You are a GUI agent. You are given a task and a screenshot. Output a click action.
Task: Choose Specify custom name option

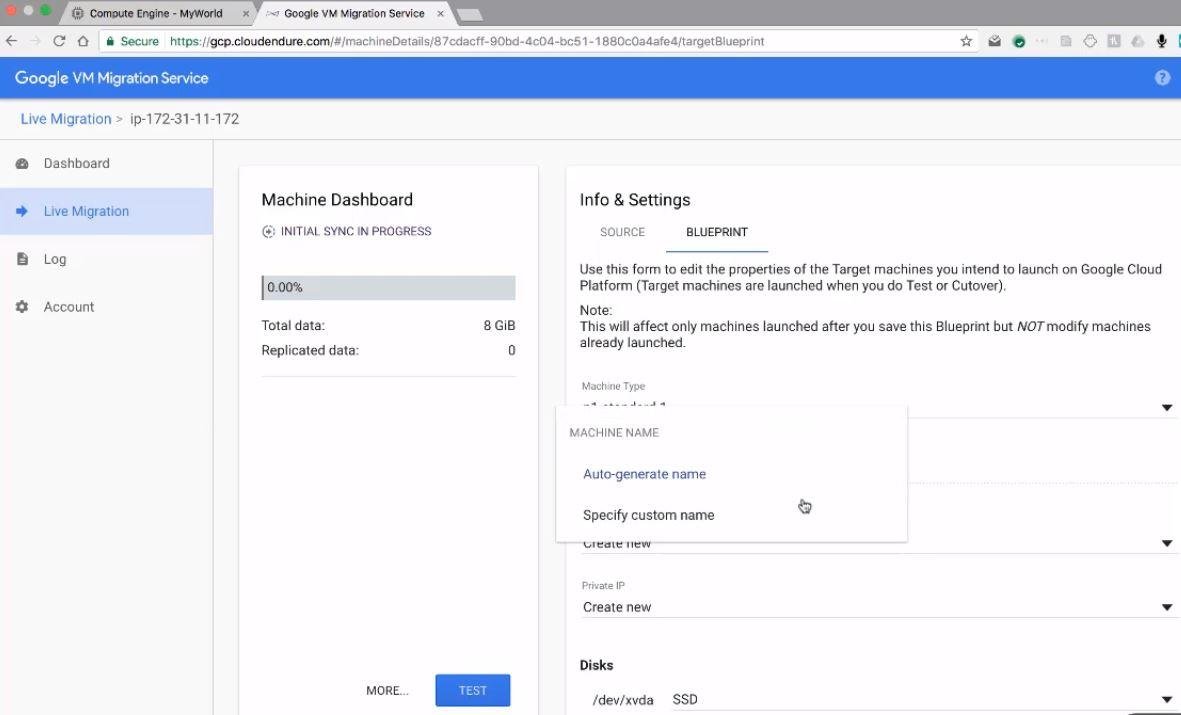coord(648,515)
